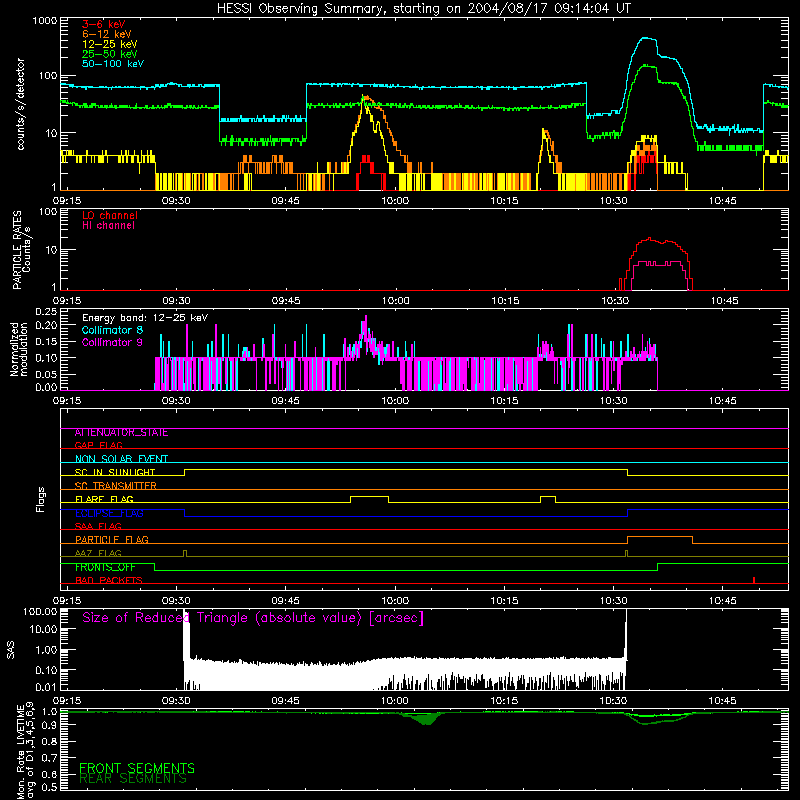Click the livetime dip near 10:04
The image size is (800, 800).
click(x=426, y=718)
